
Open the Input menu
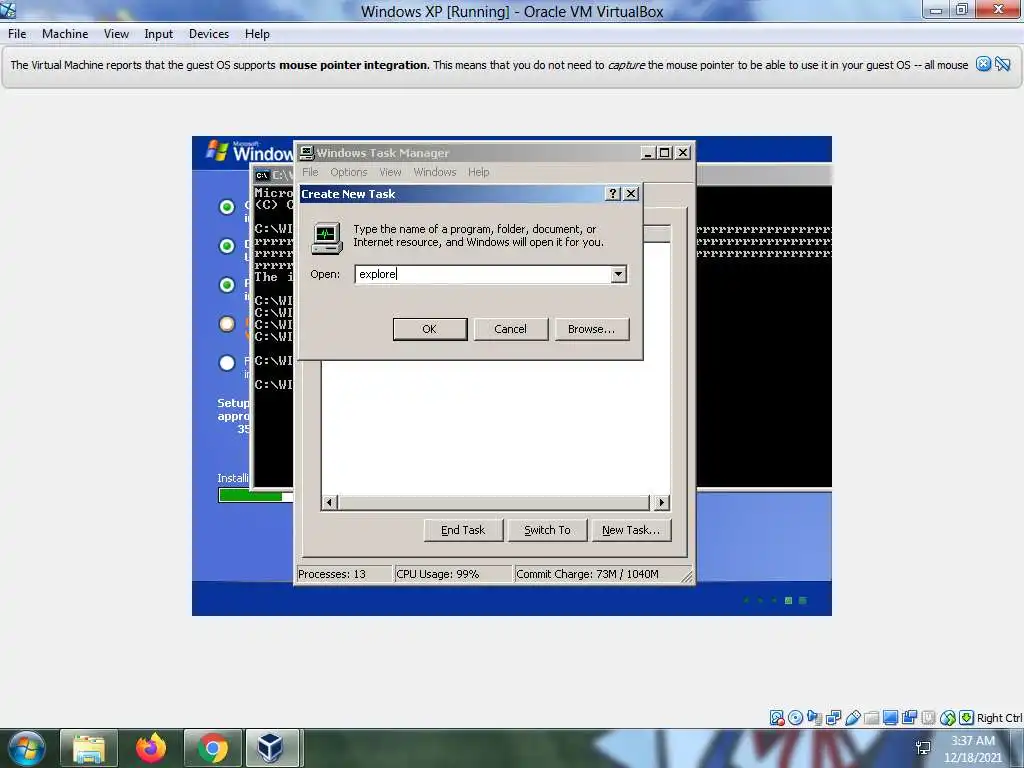159,34
